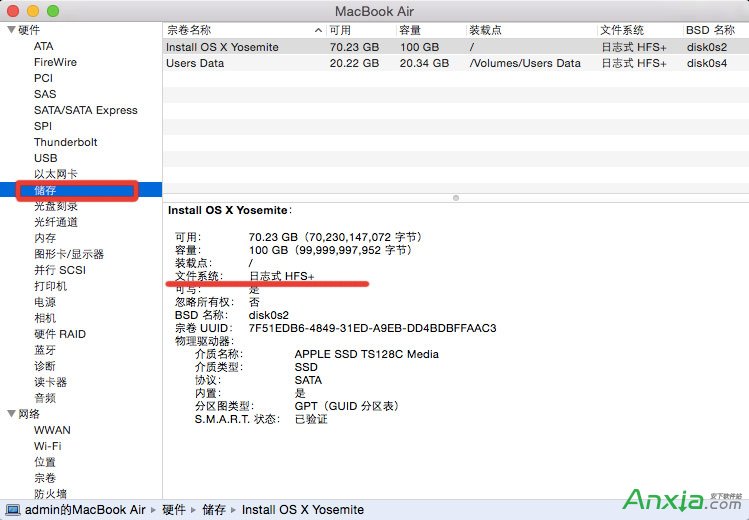Select 蓝牙 Bluetooth in the sidebar
The width and height of the screenshot is (749, 520).
45,350
